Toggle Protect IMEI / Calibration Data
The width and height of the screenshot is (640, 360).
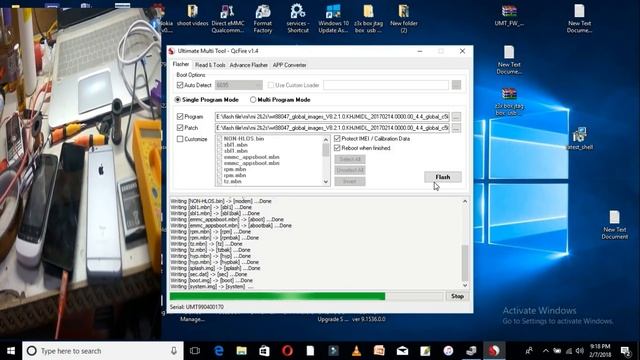pyautogui.click(x=337, y=139)
